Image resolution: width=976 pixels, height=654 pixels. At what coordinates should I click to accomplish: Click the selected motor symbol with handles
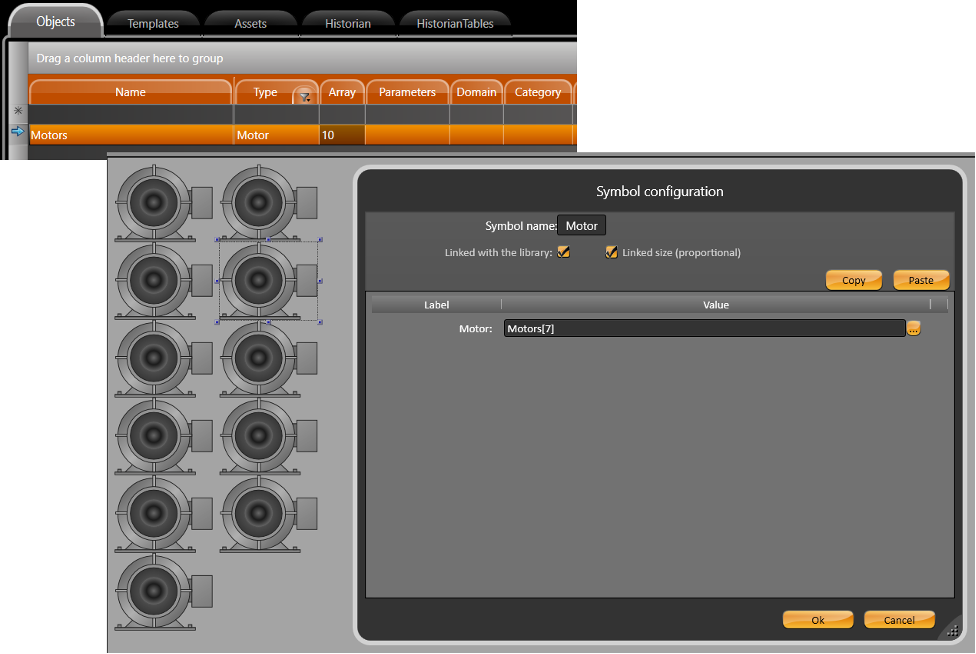pyautogui.click(x=268, y=281)
